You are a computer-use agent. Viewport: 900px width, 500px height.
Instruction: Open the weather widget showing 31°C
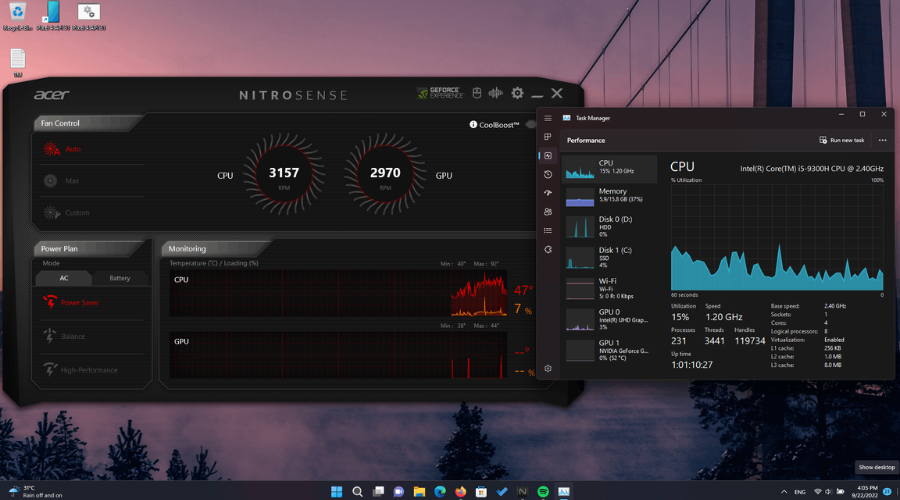pos(36,491)
